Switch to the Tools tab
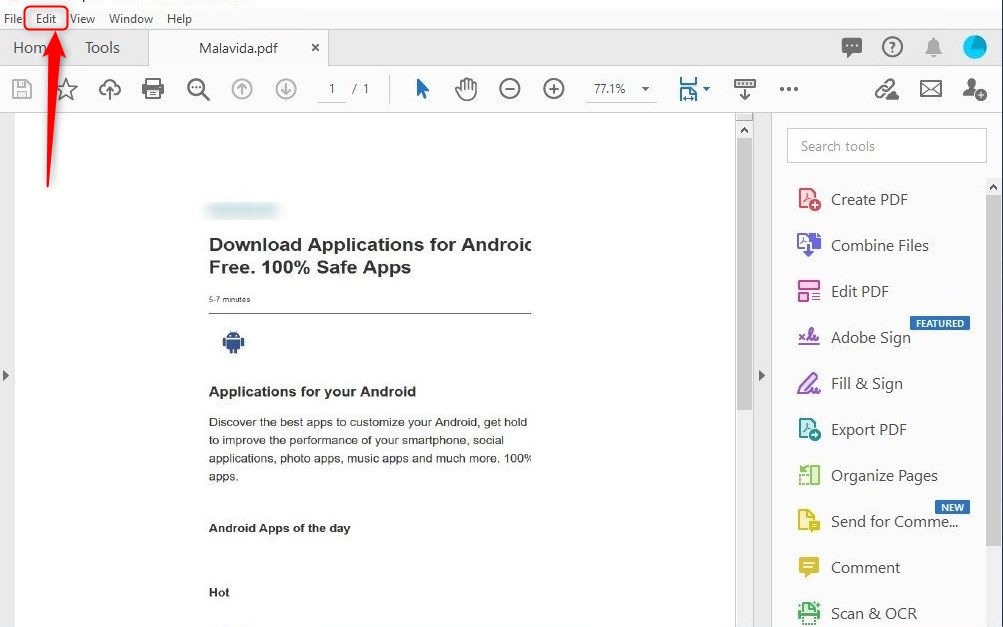The image size is (1003, 627). tap(102, 47)
